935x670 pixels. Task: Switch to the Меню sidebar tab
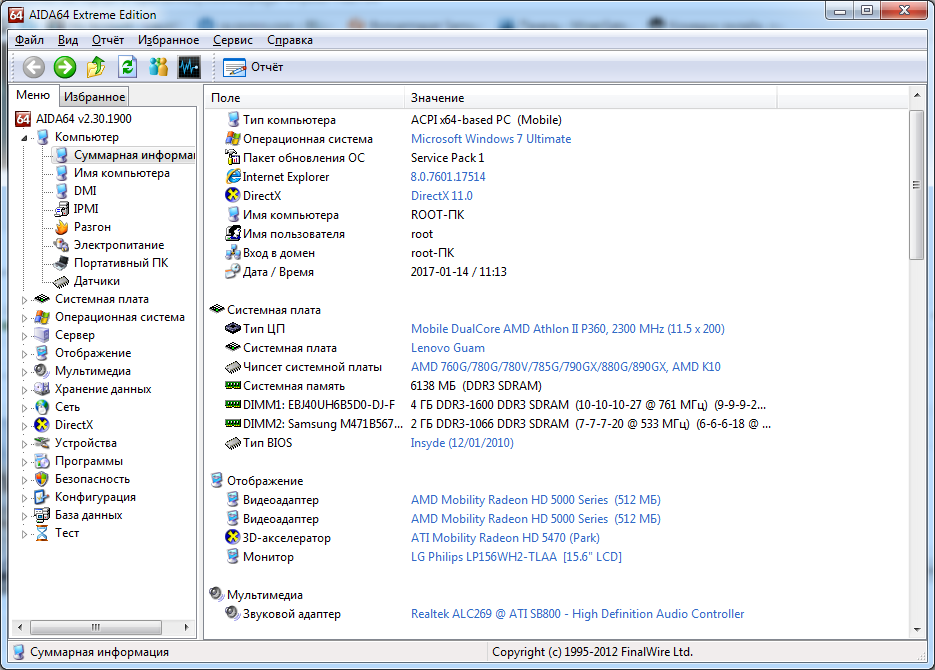coord(33,95)
